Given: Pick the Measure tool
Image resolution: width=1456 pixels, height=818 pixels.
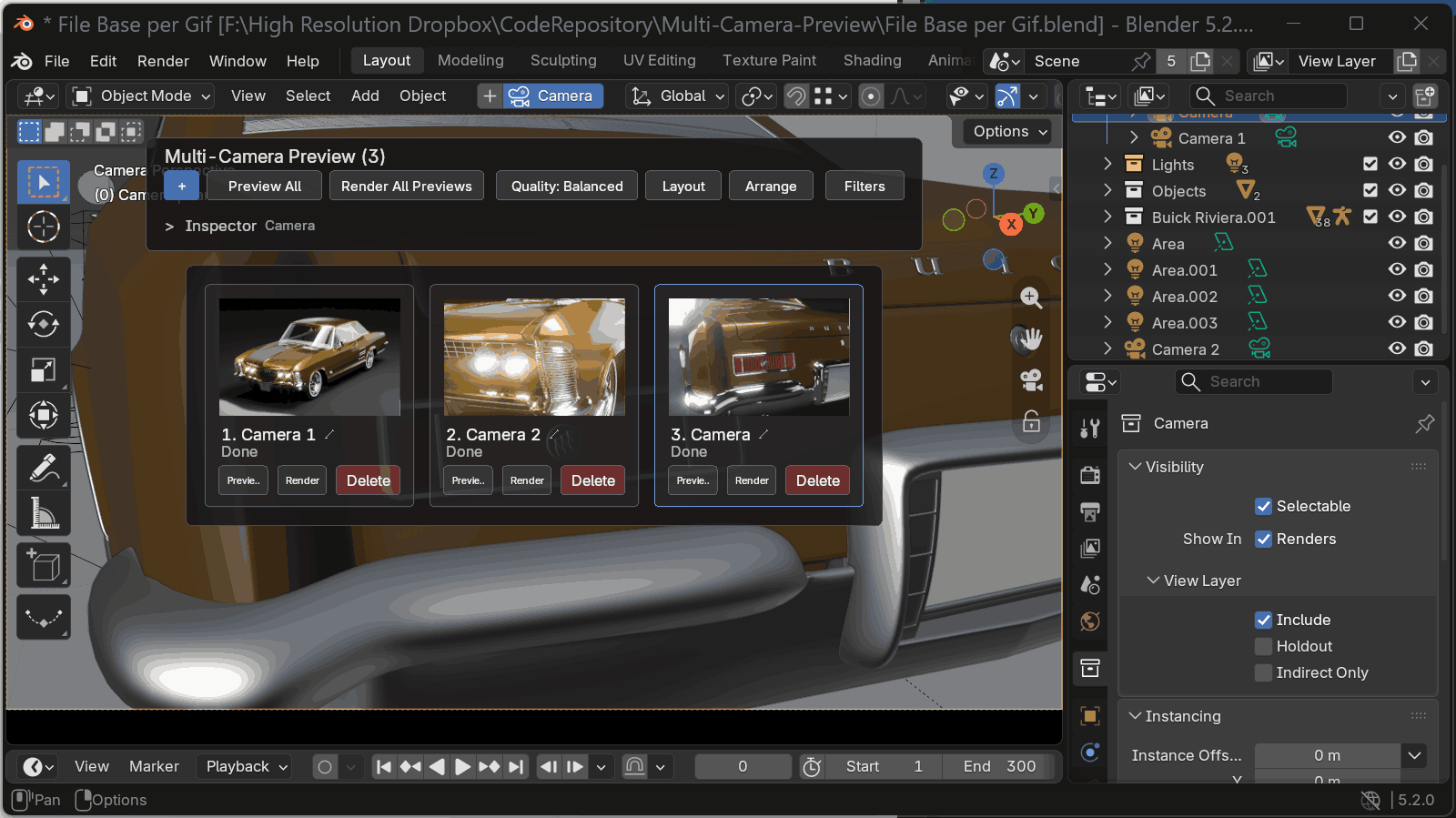Looking at the screenshot, I should [x=44, y=513].
